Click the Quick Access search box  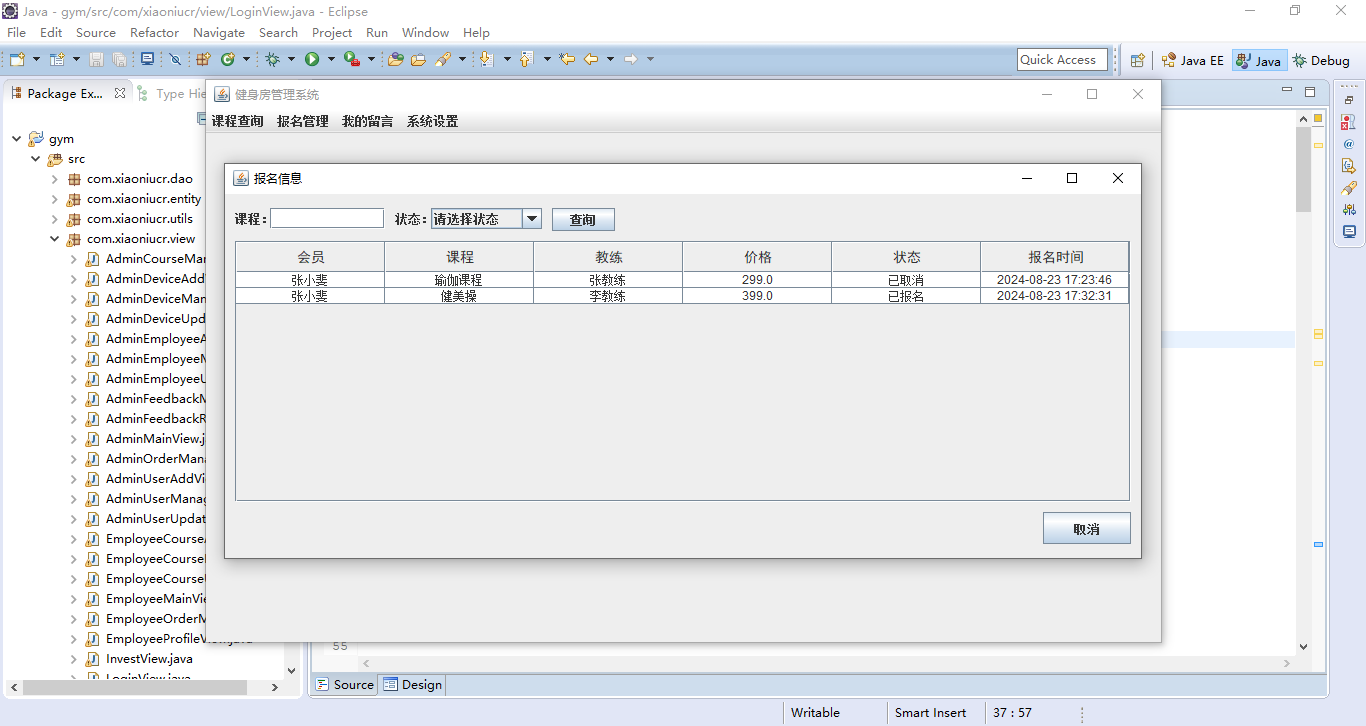(x=1062, y=60)
